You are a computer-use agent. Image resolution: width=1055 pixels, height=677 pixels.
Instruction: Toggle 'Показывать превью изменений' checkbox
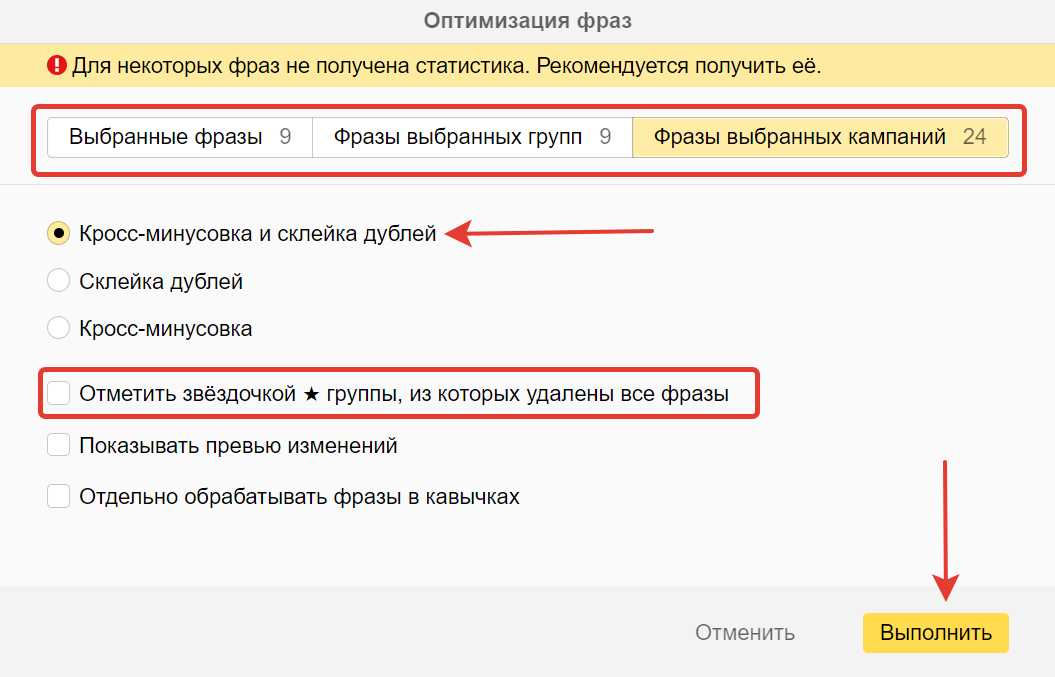[59, 445]
